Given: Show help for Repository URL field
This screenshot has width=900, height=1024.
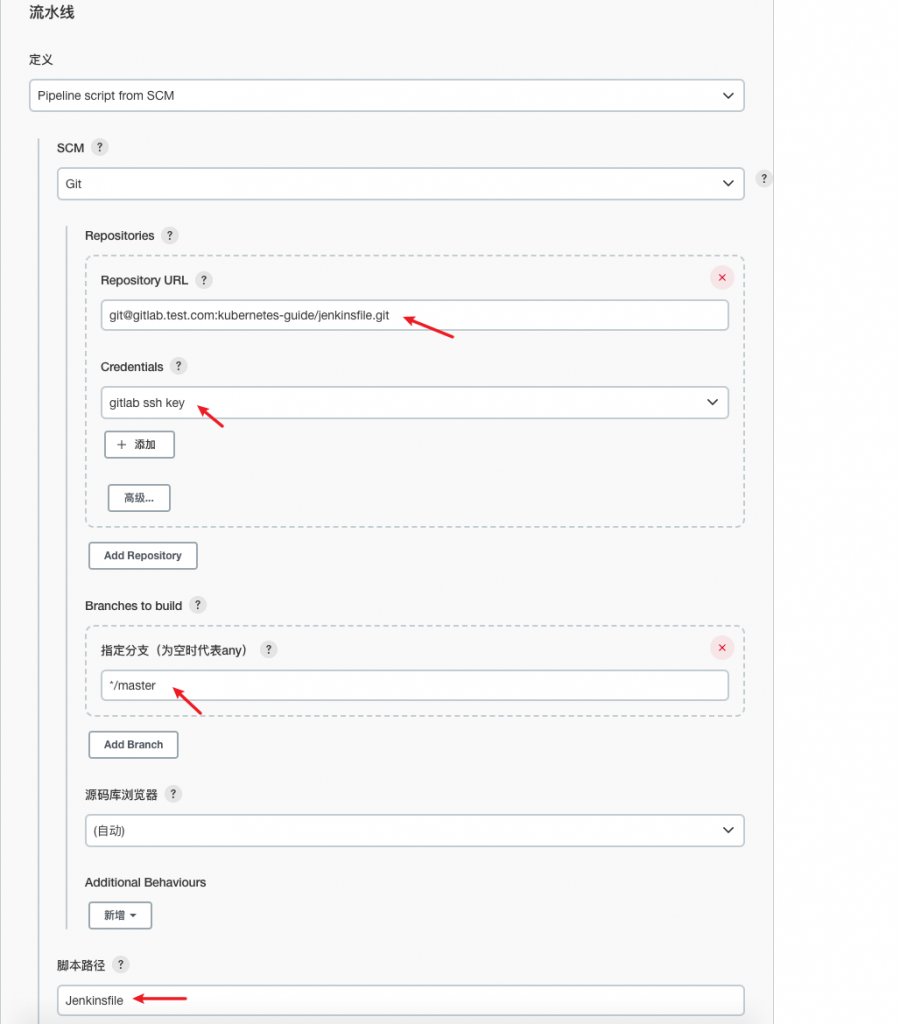Looking at the screenshot, I should click(x=204, y=280).
